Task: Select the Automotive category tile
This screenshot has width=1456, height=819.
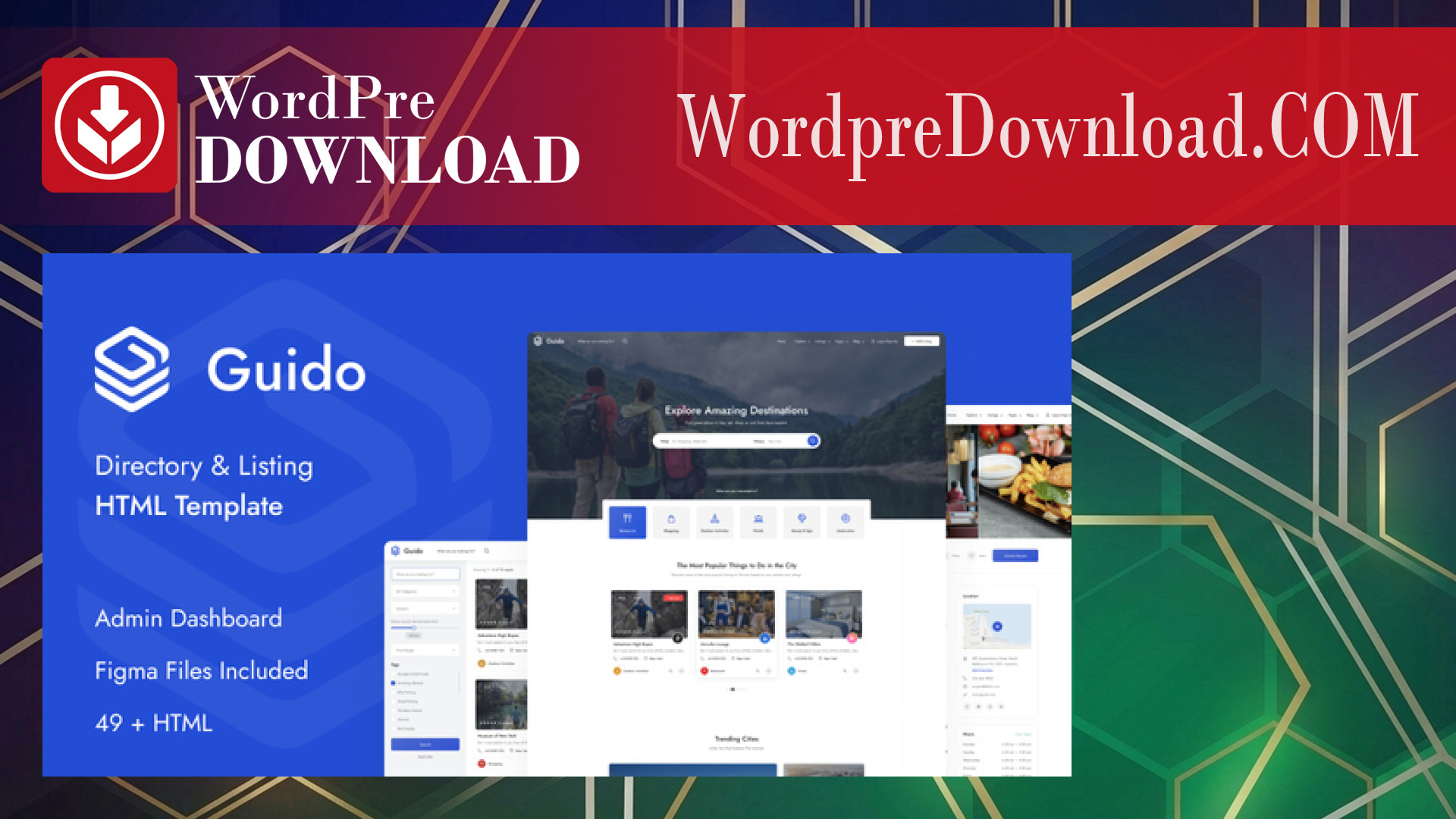Action: click(x=846, y=522)
